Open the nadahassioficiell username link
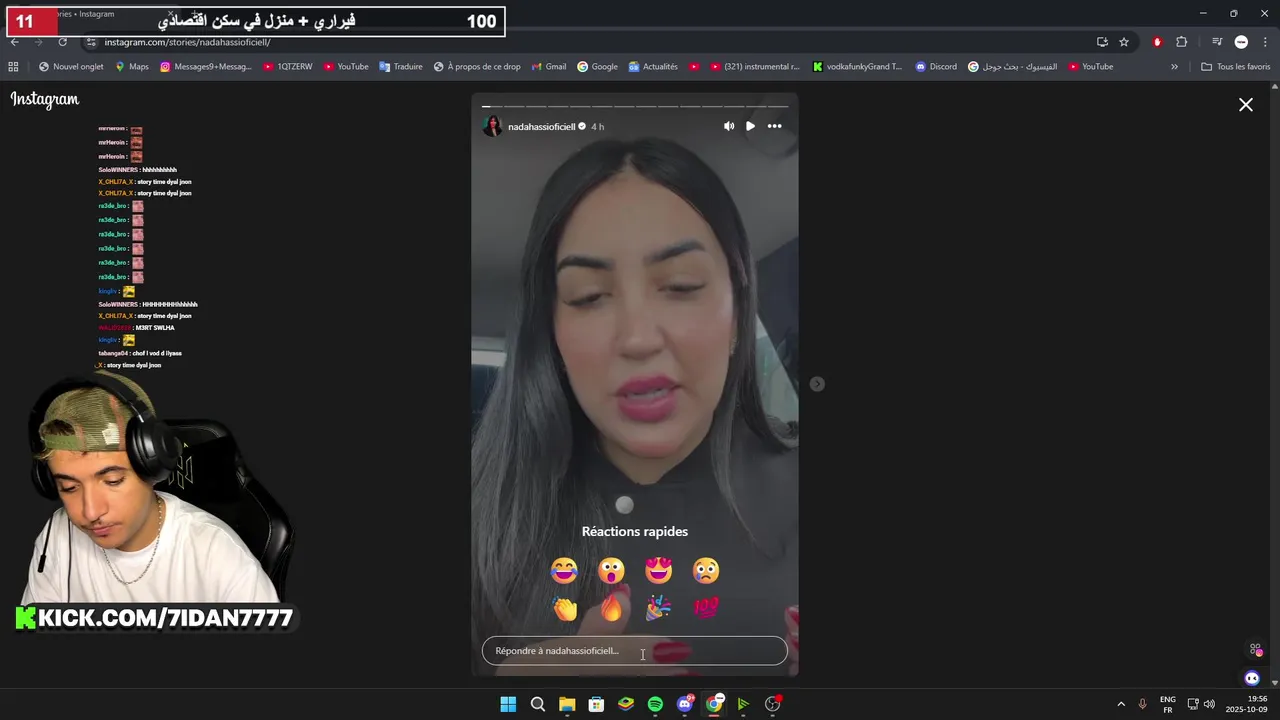 tap(541, 127)
